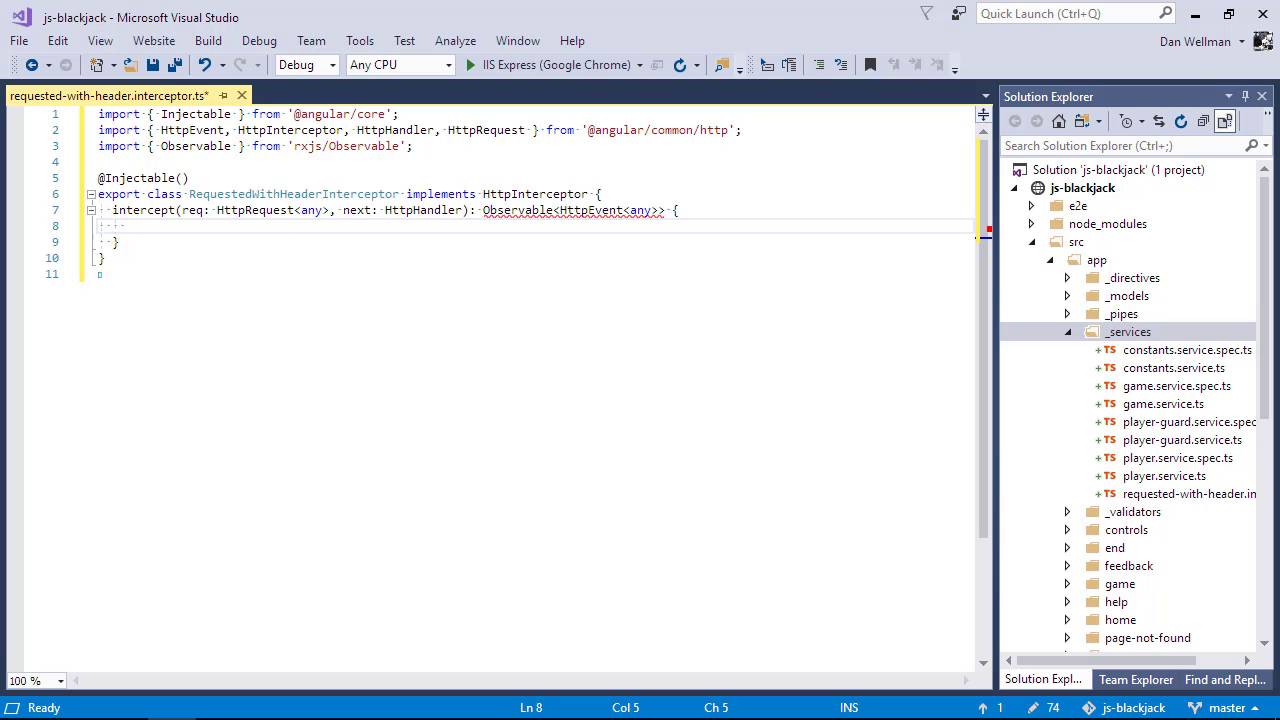Image resolution: width=1280 pixels, height=720 pixels.
Task: Click the split editor handle above scrollbar
Action: (x=983, y=115)
